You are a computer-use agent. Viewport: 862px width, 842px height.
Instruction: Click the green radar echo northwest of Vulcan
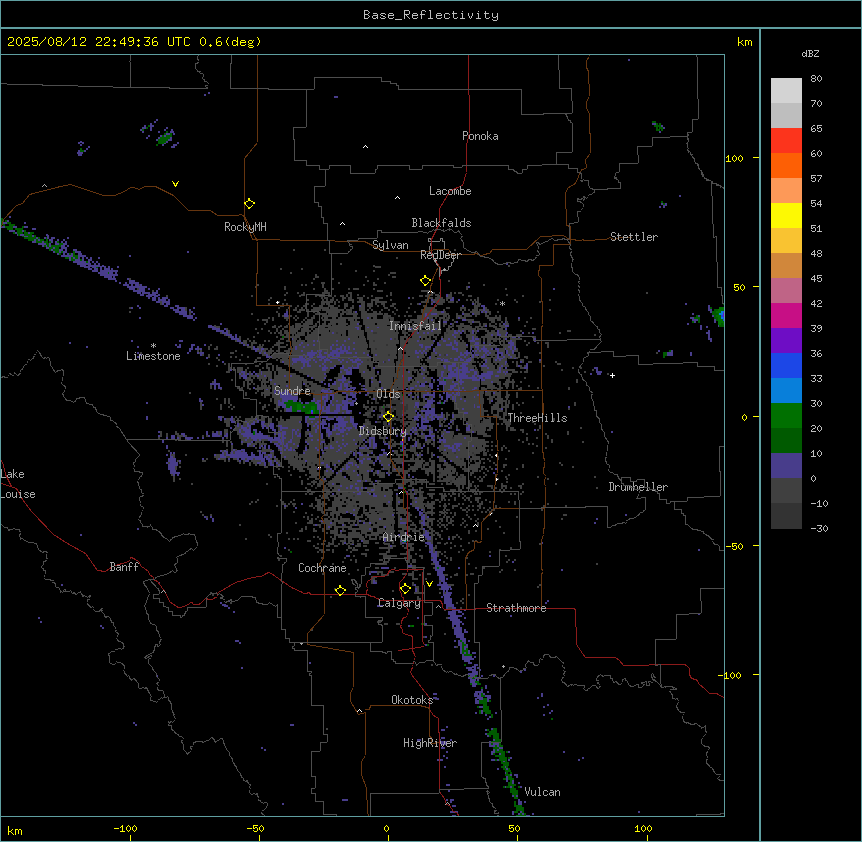[x=503, y=761]
